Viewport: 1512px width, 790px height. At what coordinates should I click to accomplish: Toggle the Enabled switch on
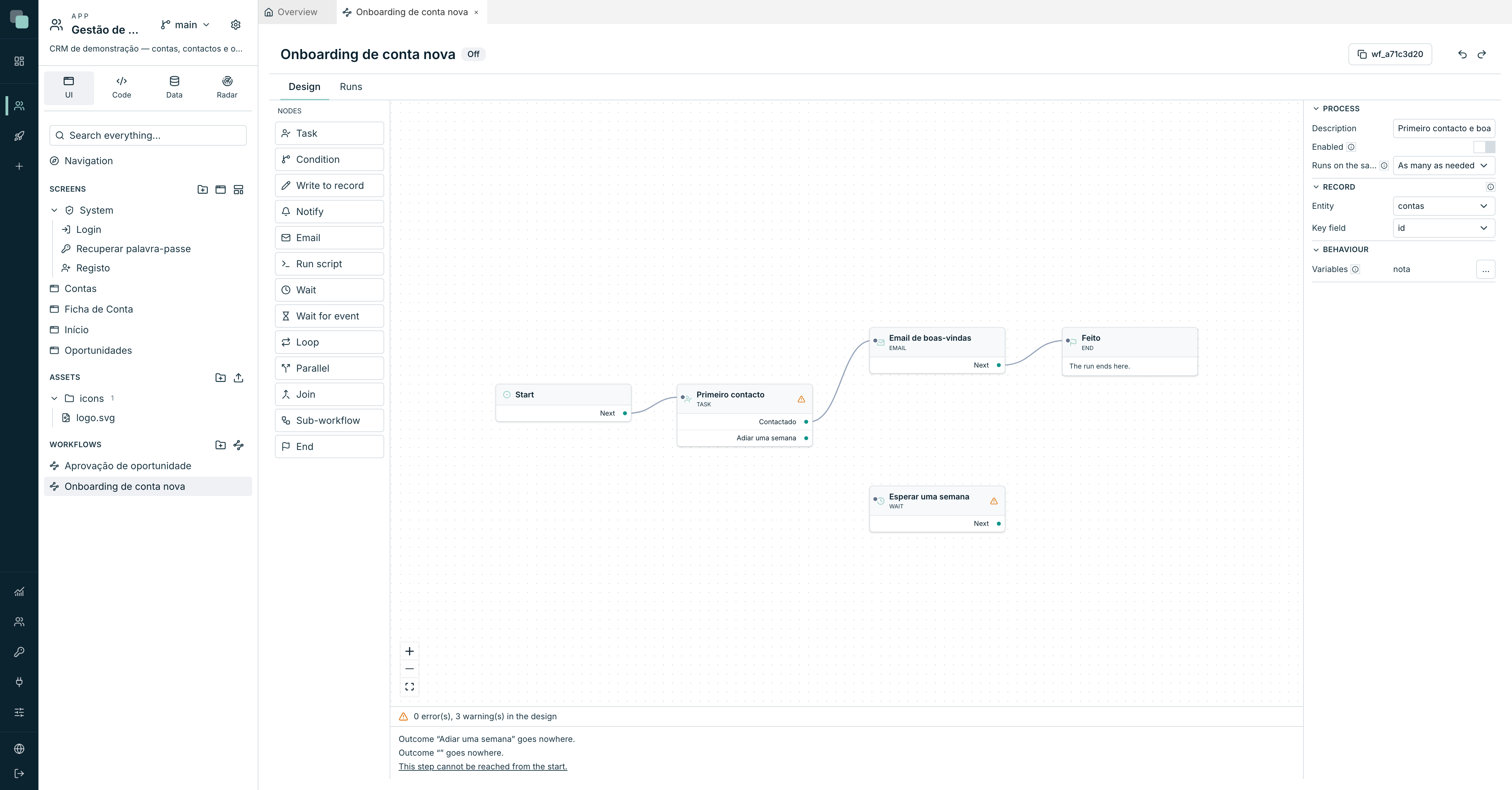[1484, 147]
